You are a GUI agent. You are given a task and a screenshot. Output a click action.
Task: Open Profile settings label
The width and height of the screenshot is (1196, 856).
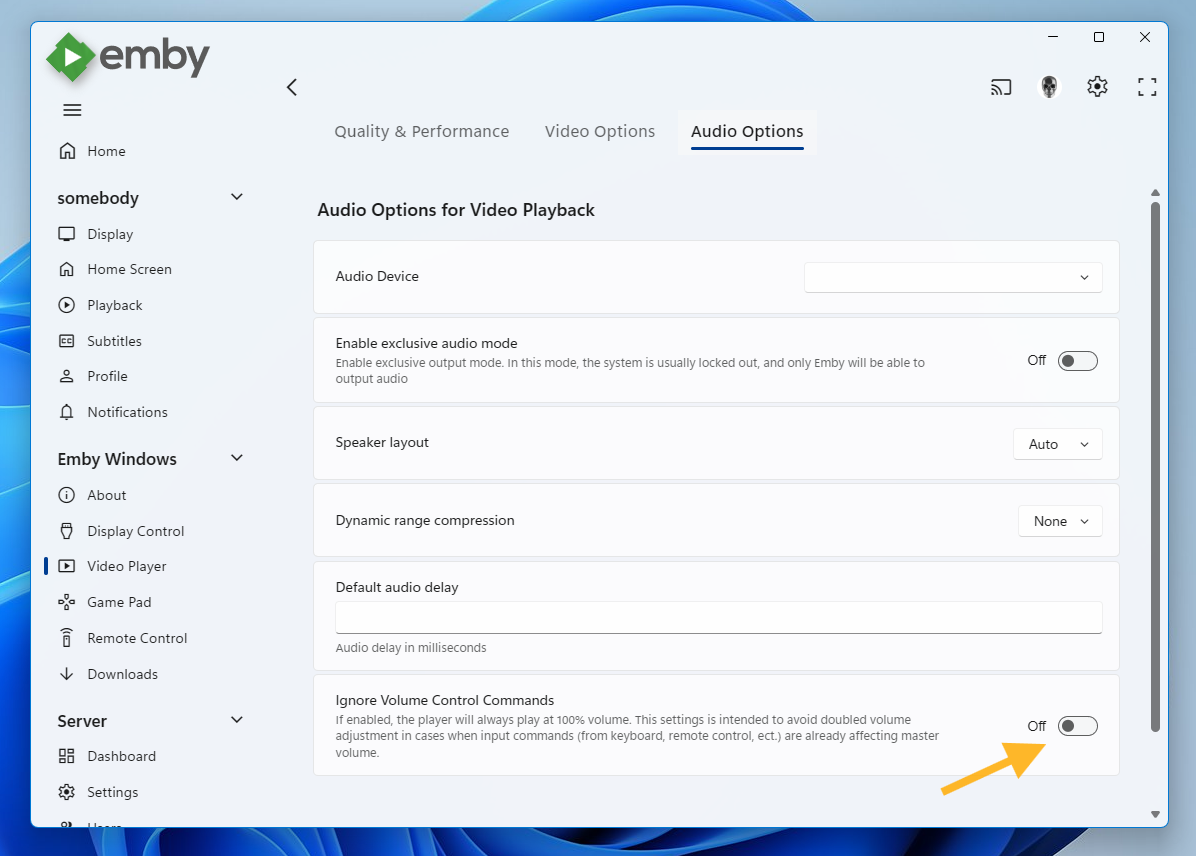pyautogui.click(x=107, y=376)
